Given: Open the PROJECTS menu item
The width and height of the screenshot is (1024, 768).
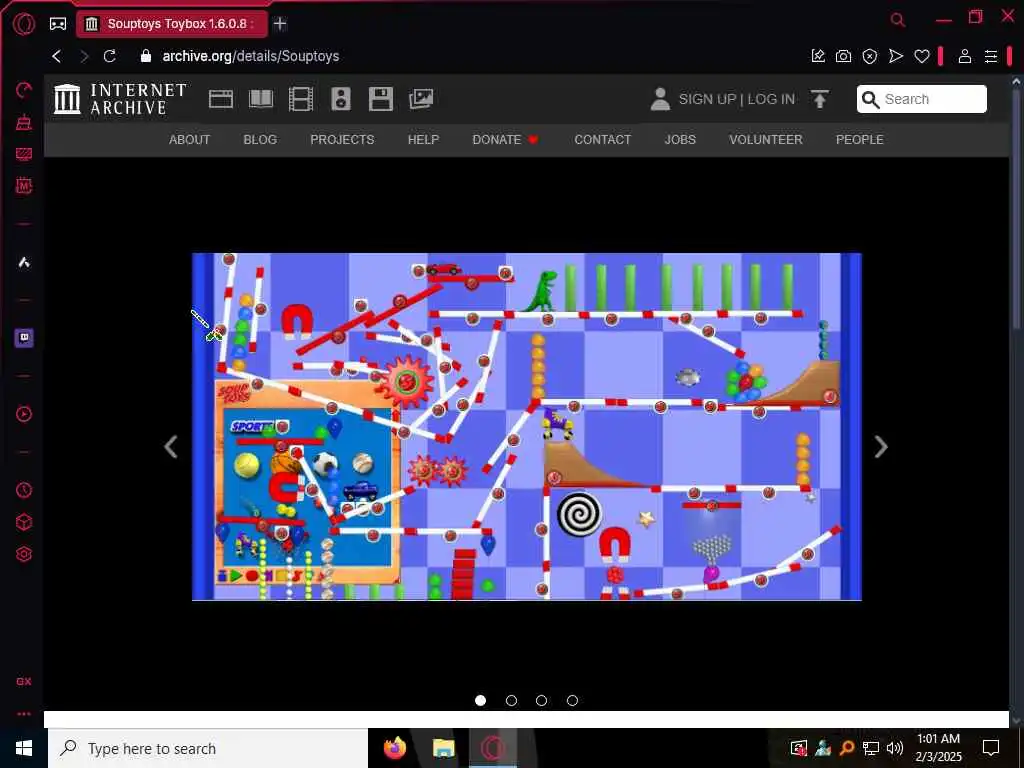Looking at the screenshot, I should coord(342,140).
